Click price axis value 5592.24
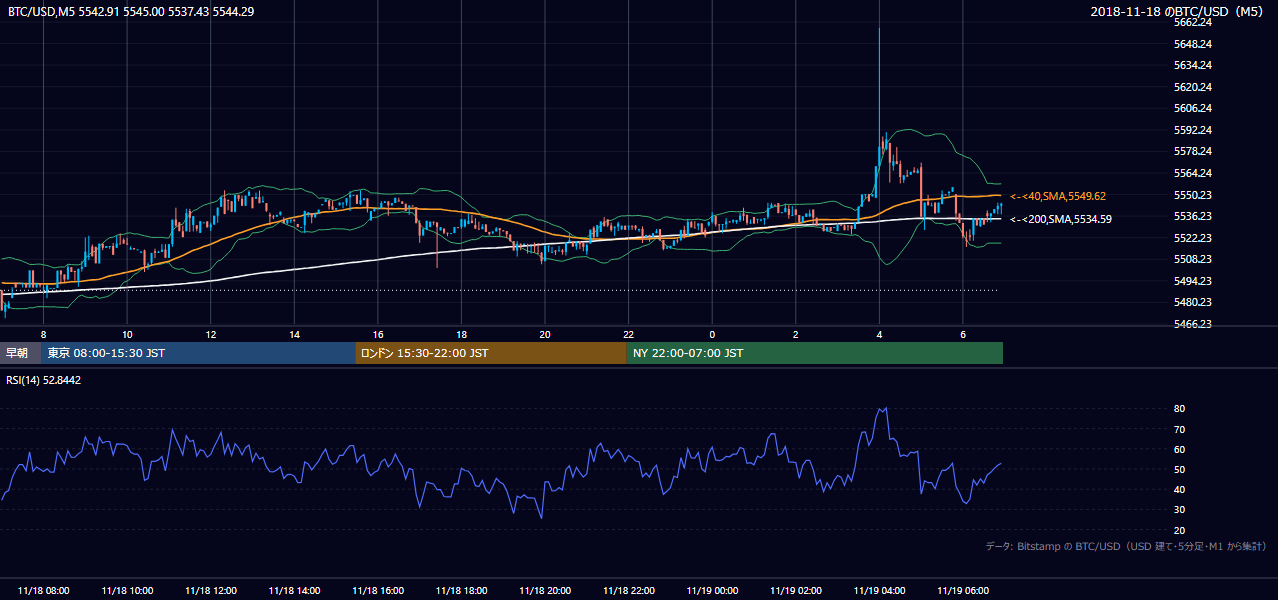1278x600 pixels. tap(1193, 130)
